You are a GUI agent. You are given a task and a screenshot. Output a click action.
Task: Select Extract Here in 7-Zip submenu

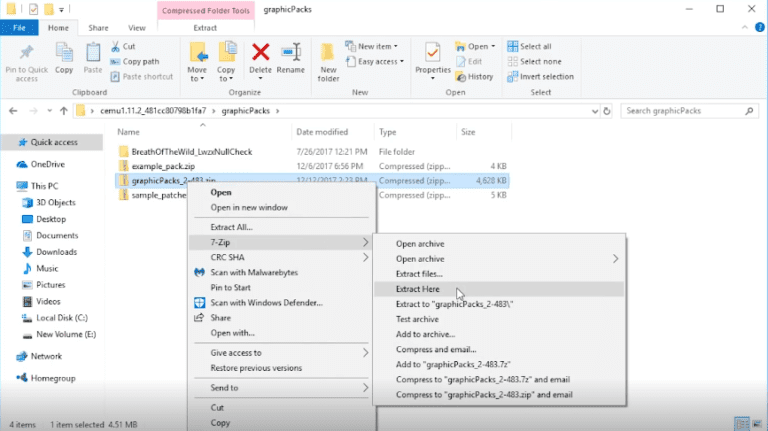click(x=417, y=289)
